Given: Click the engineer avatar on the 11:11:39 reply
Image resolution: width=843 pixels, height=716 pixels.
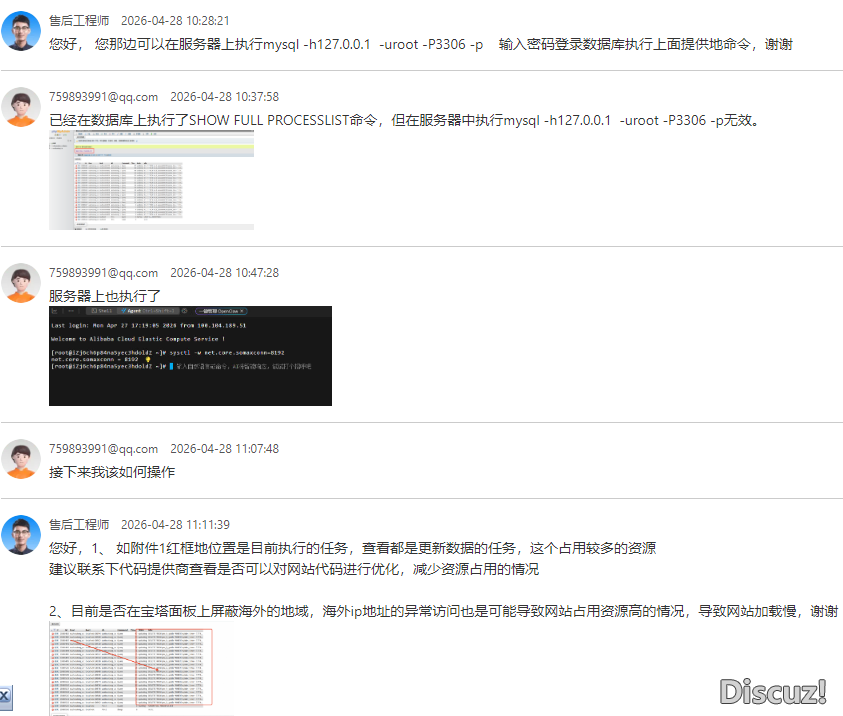Looking at the screenshot, I should (x=20, y=535).
